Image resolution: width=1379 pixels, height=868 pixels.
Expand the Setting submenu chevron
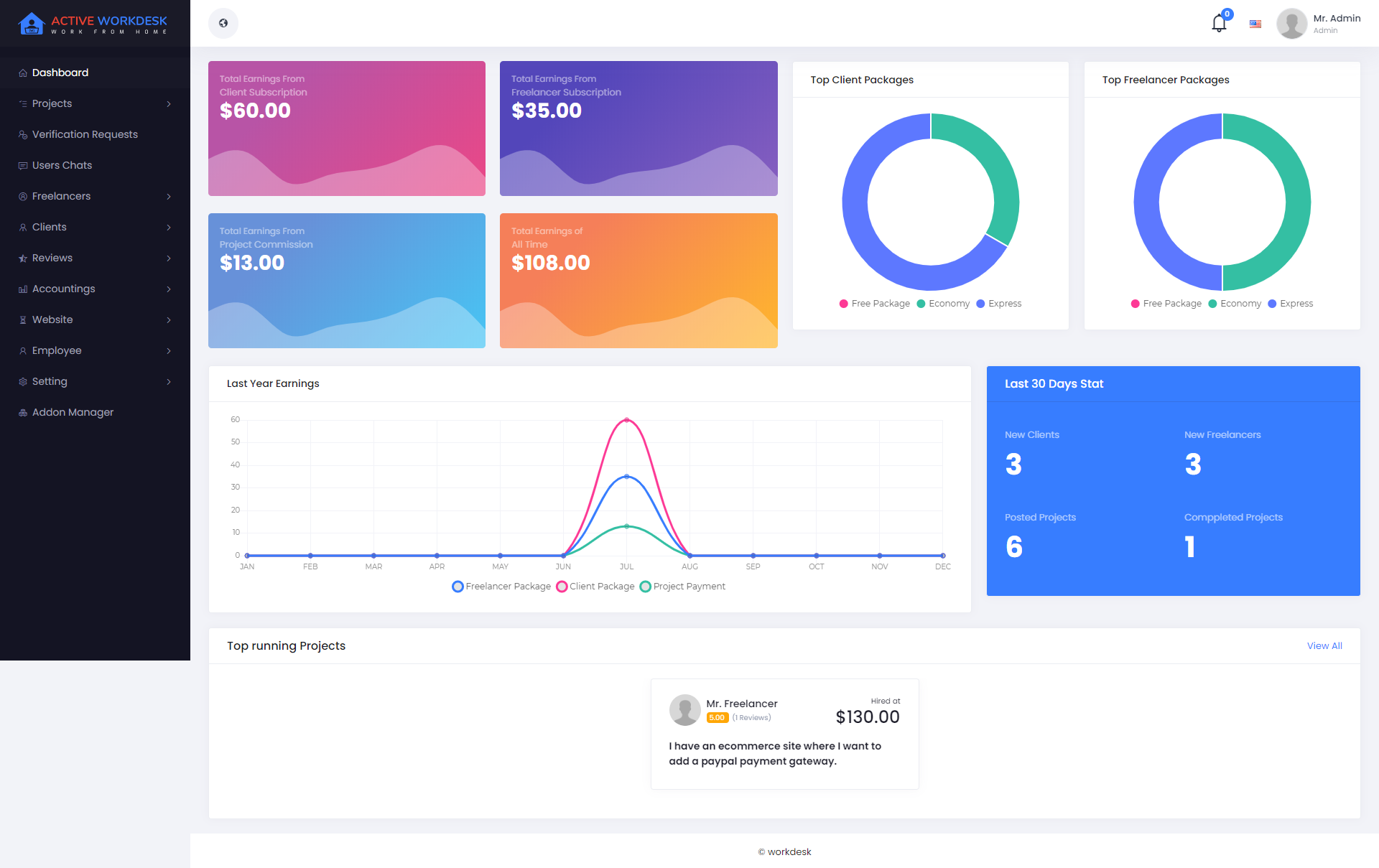[x=169, y=381]
